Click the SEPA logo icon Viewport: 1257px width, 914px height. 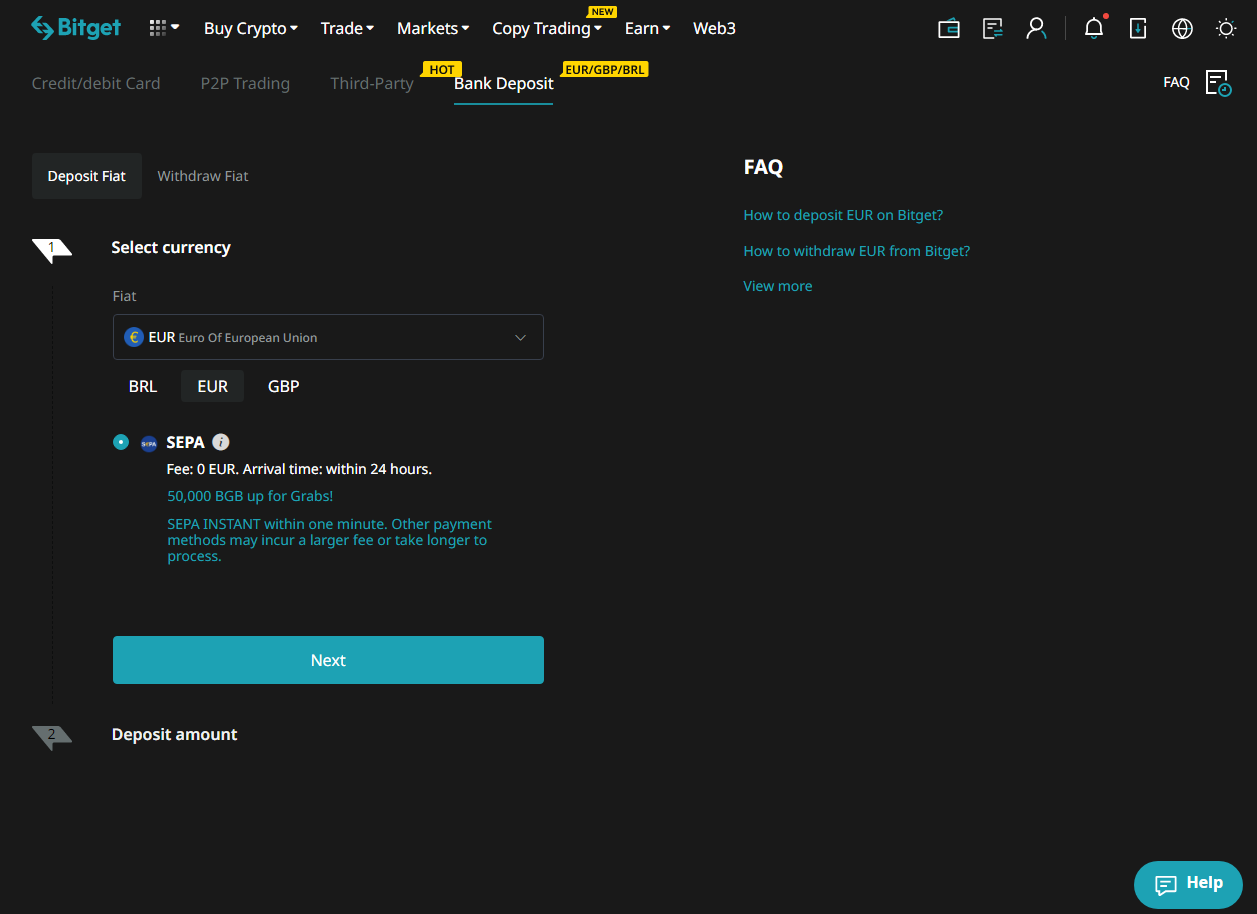click(x=149, y=443)
